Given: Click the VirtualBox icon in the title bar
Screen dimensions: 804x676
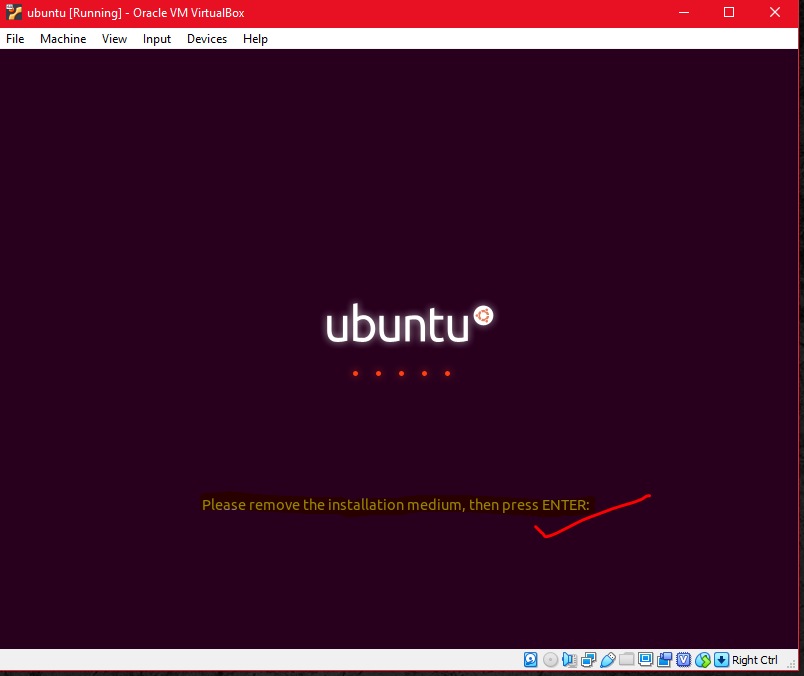Looking at the screenshot, I should (x=12, y=12).
